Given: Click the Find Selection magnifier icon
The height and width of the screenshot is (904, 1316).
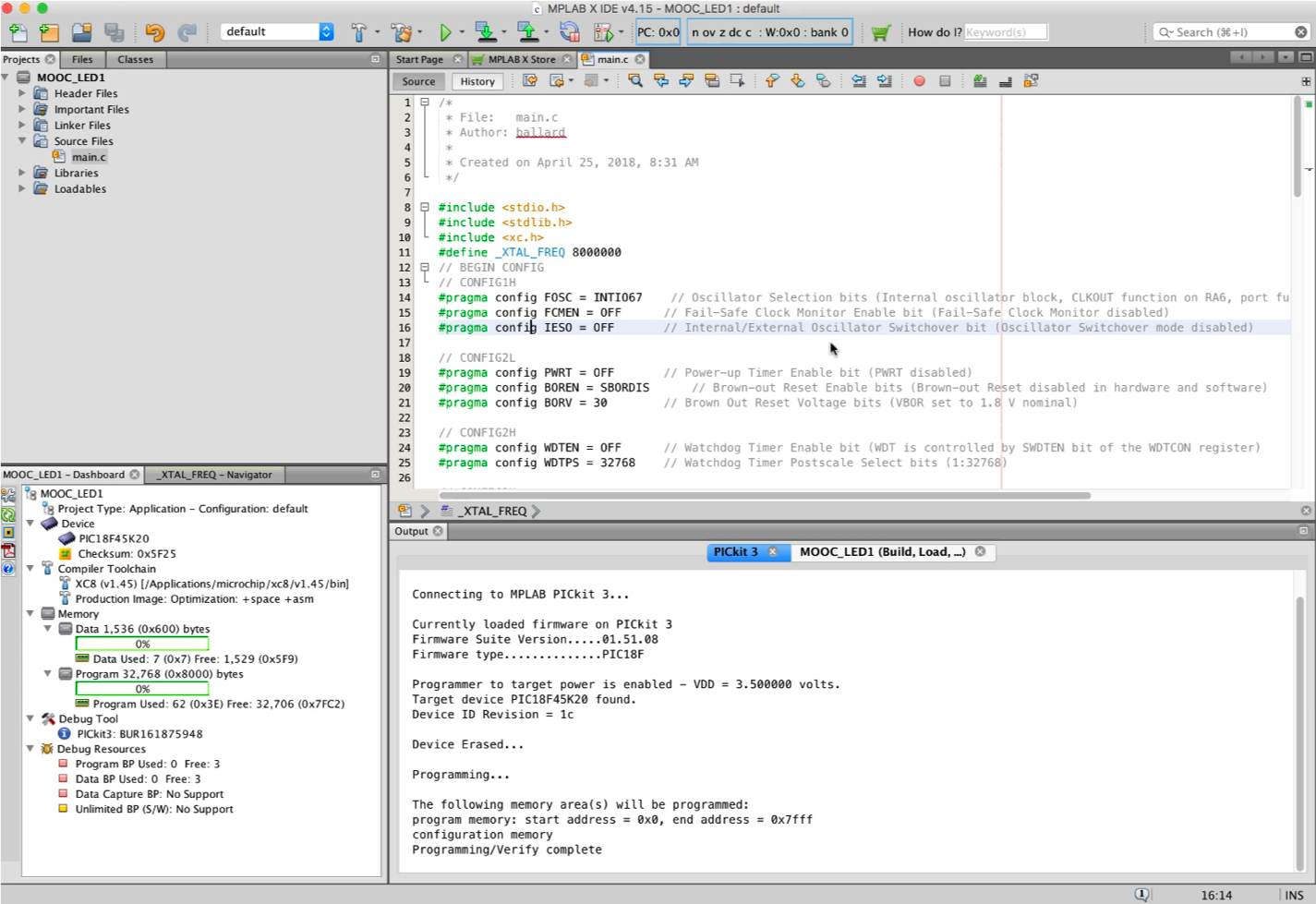Looking at the screenshot, I should [635, 81].
